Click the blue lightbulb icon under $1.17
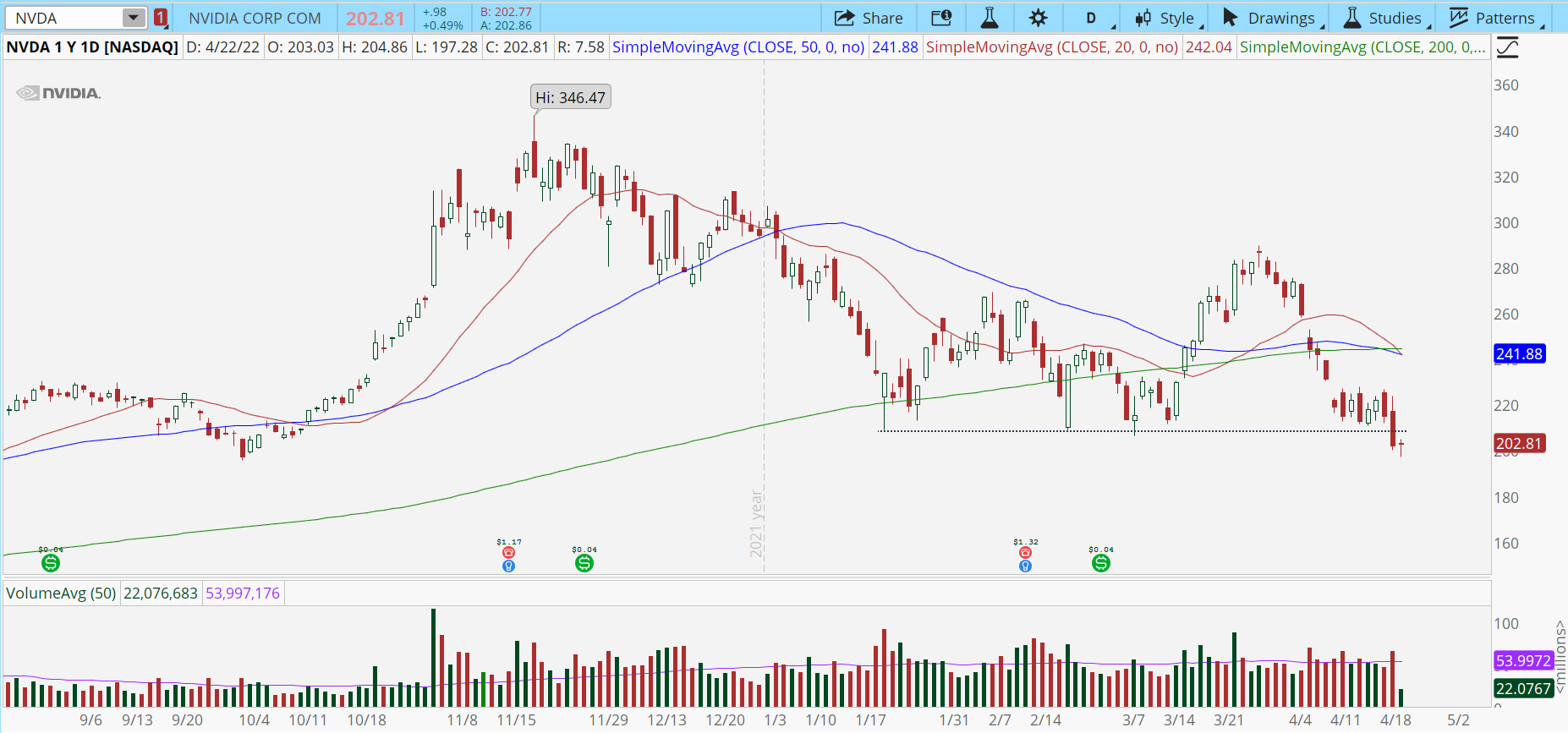Screen dimensions: 1568x733 [x=509, y=566]
